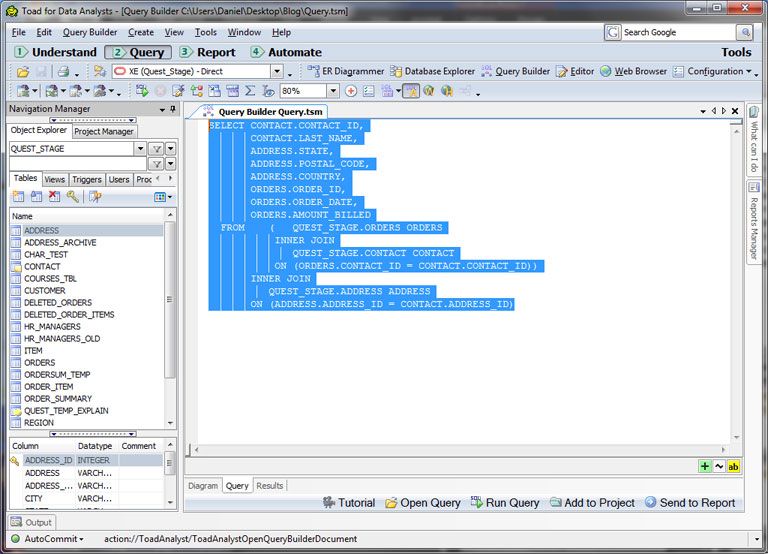The image size is (768, 554).
Task: Click the icon after the key in Object Explorer
Action: [95, 197]
